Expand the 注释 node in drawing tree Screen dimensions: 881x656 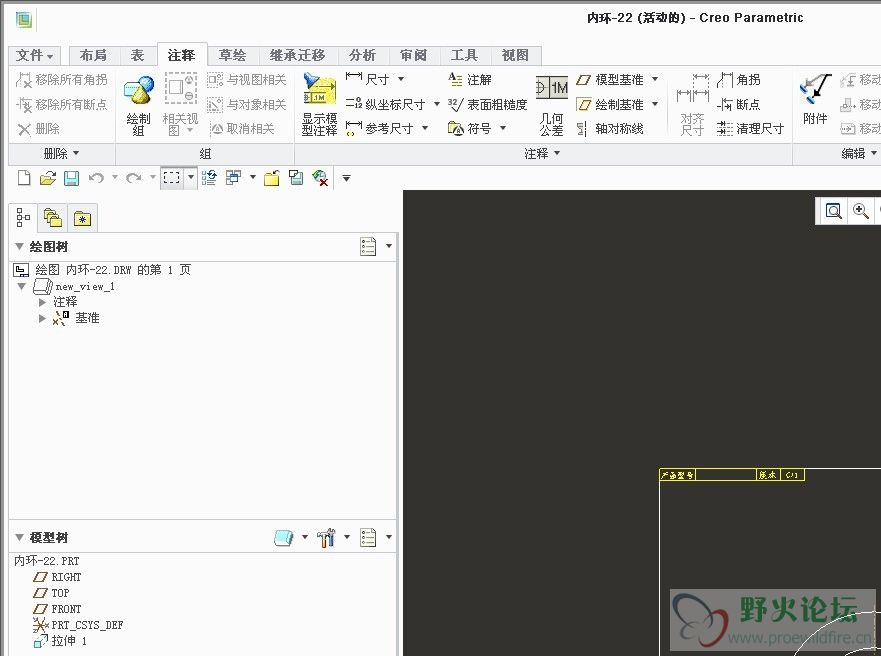click(x=42, y=302)
